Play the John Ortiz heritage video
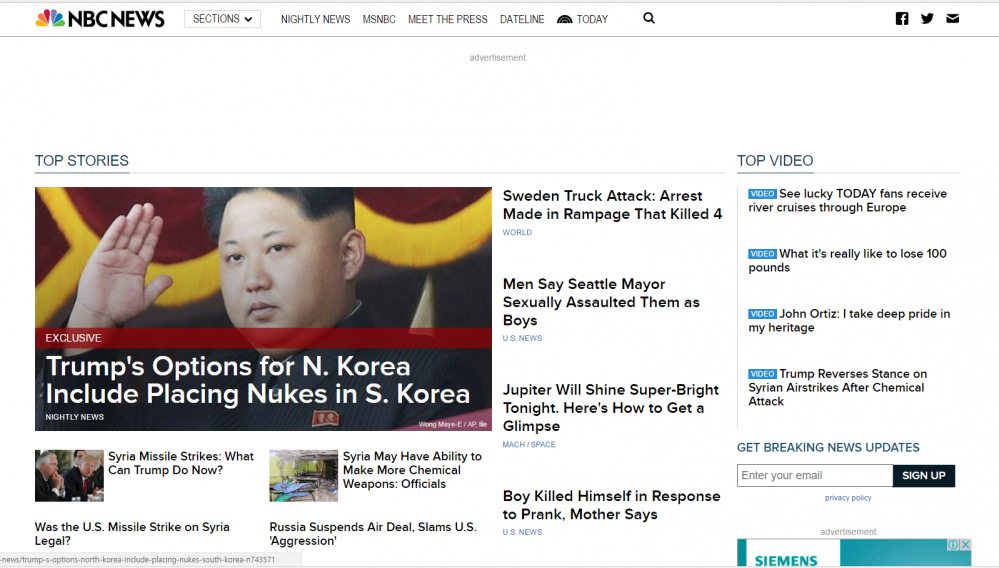Image resolution: width=999 pixels, height=568 pixels. click(848, 320)
